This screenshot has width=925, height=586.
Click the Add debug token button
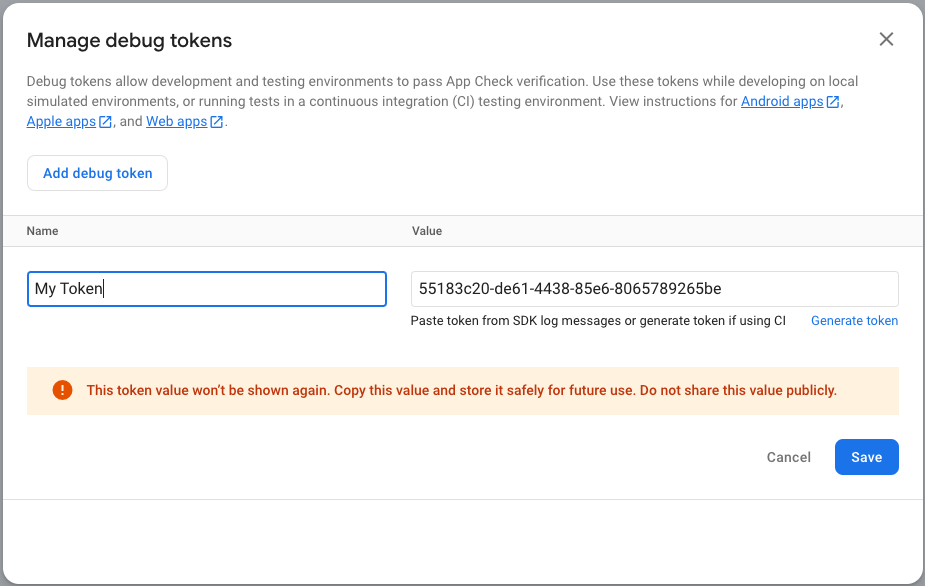(97, 172)
